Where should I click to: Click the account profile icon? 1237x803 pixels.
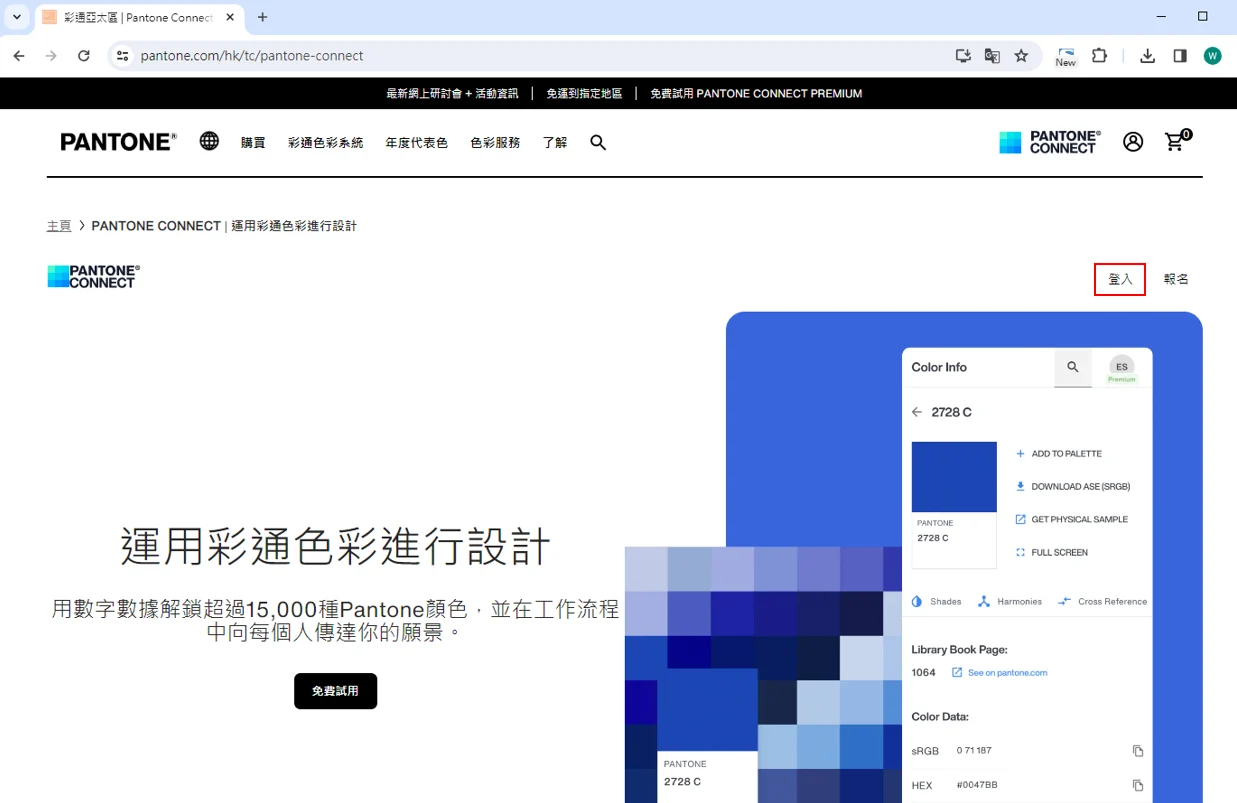click(1132, 142)
